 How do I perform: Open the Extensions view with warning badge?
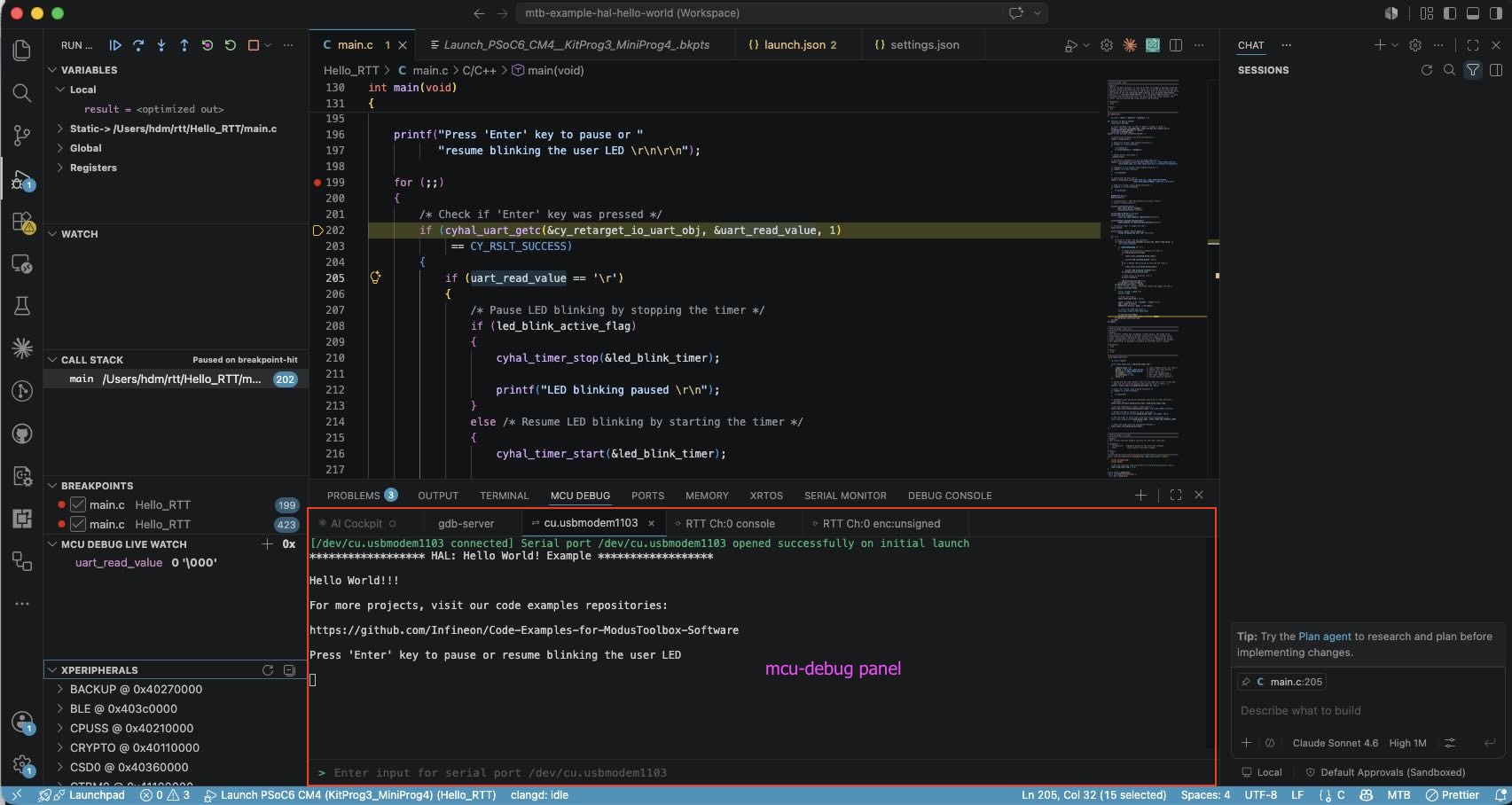pyautogui.click(x=22, y=222)
